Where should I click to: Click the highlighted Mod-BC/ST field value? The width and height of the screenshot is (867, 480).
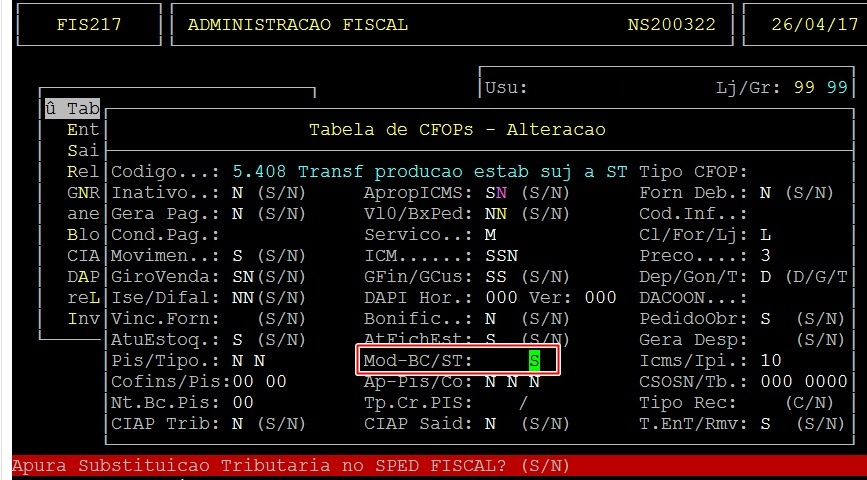pyautogui.click(x=534, y=360)
